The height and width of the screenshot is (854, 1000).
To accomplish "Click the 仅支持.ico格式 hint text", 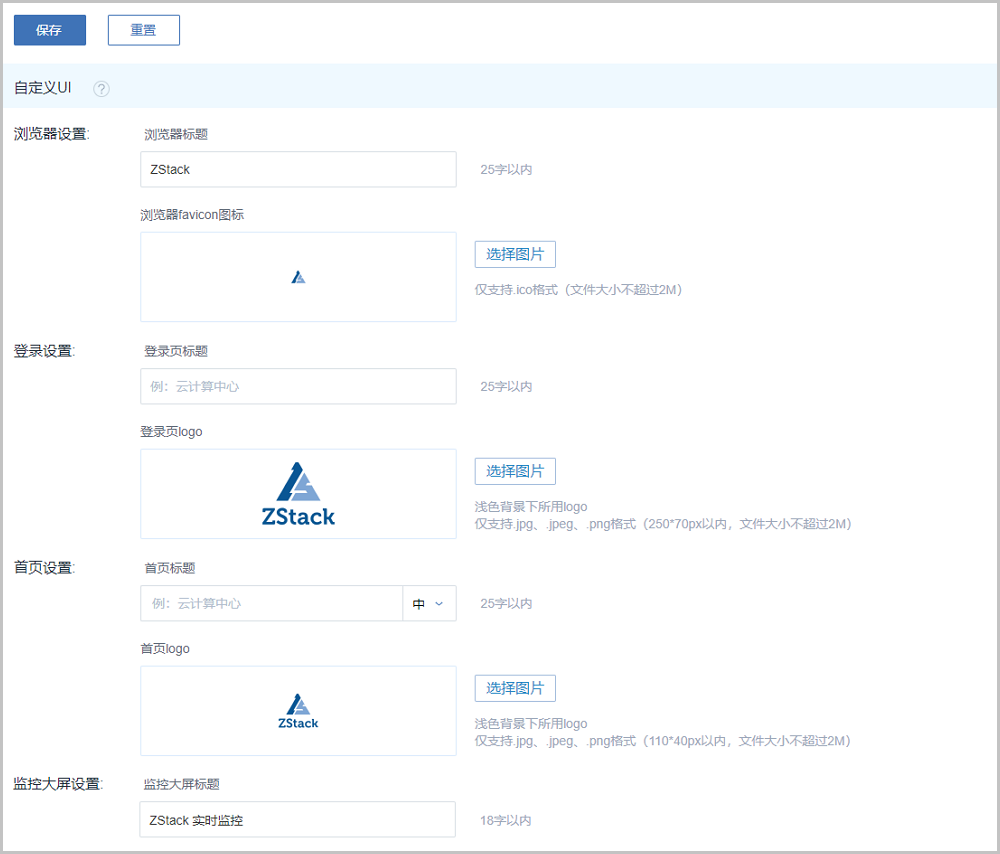I will (x=578, y=290).
